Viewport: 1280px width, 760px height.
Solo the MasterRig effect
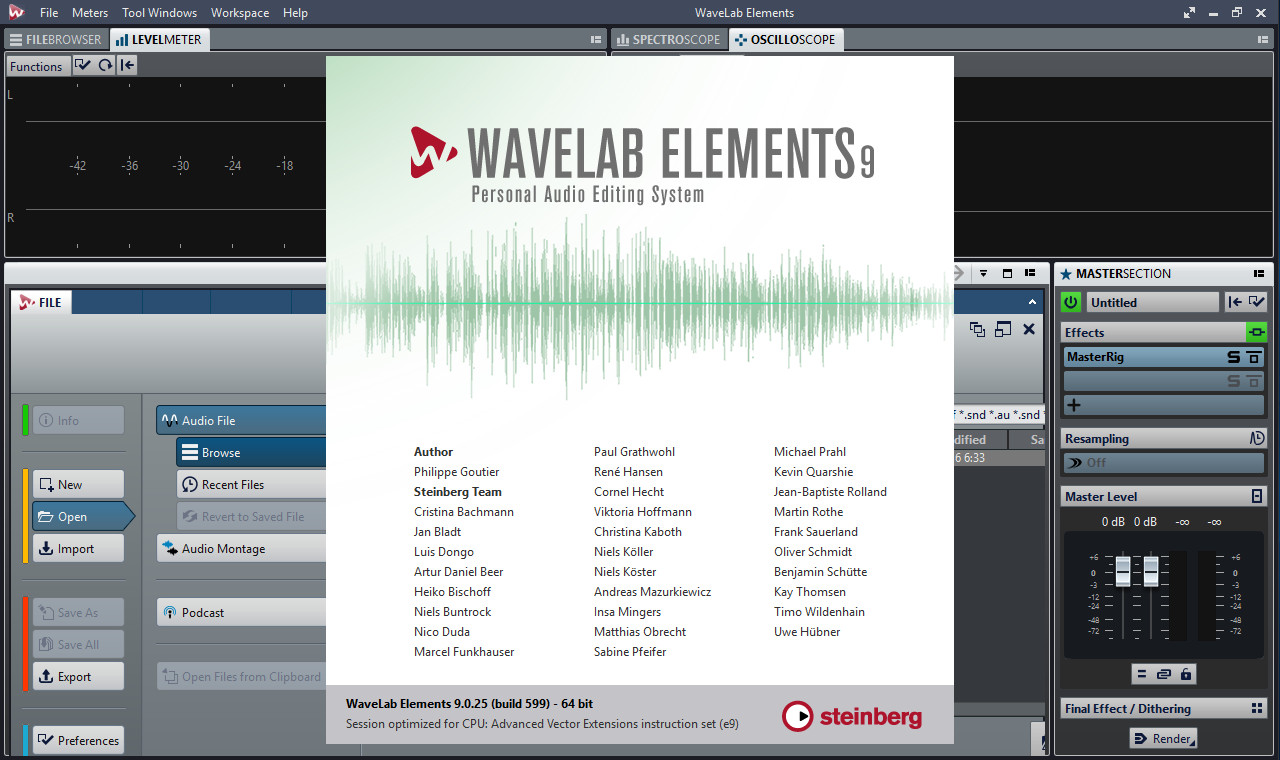pos(1234,357)
